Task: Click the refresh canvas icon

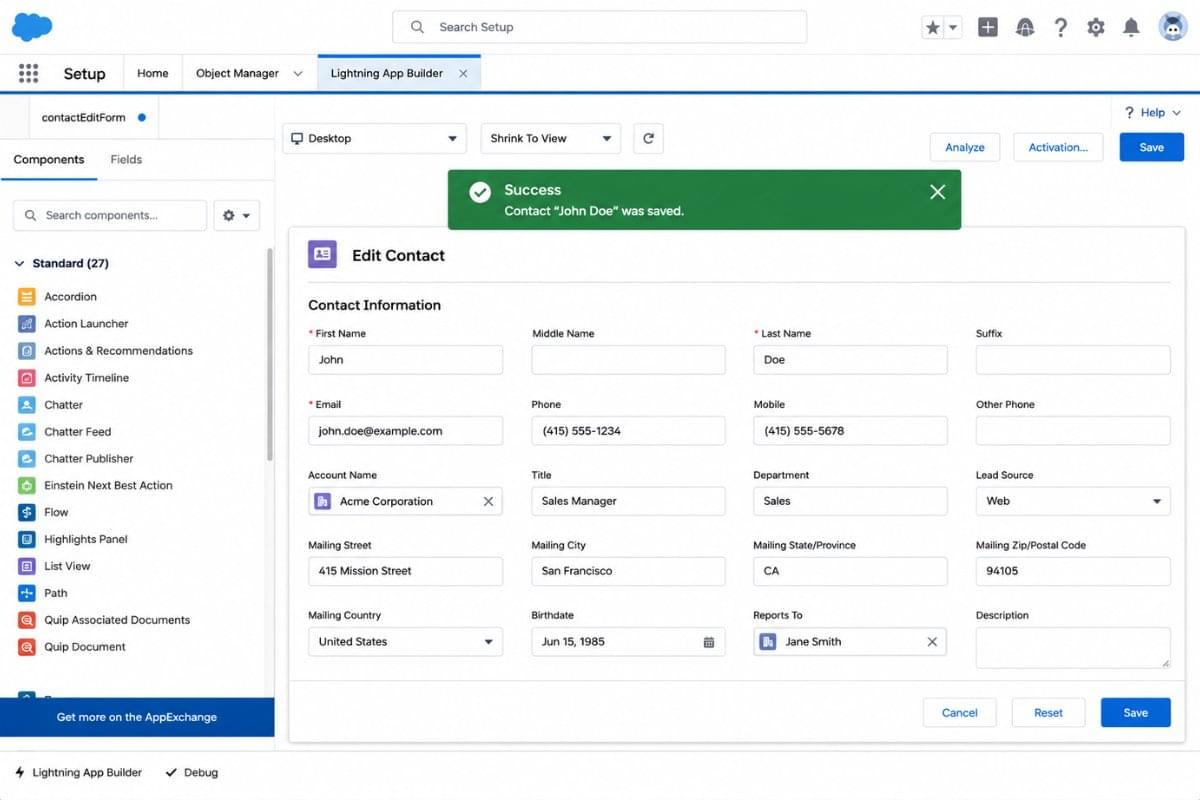Action: tap(648, 138)
